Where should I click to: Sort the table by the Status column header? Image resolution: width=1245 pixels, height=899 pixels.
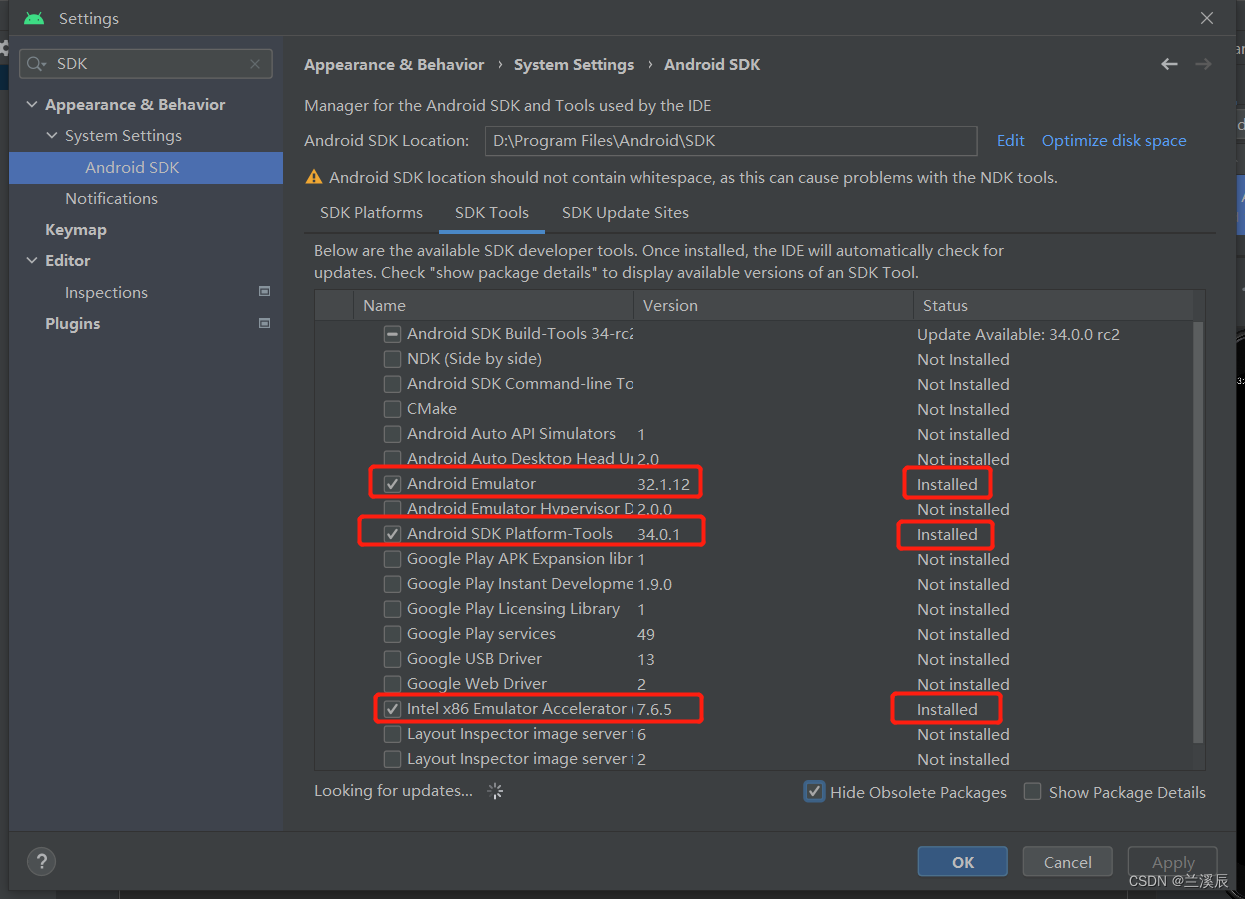pos(1053,305)
